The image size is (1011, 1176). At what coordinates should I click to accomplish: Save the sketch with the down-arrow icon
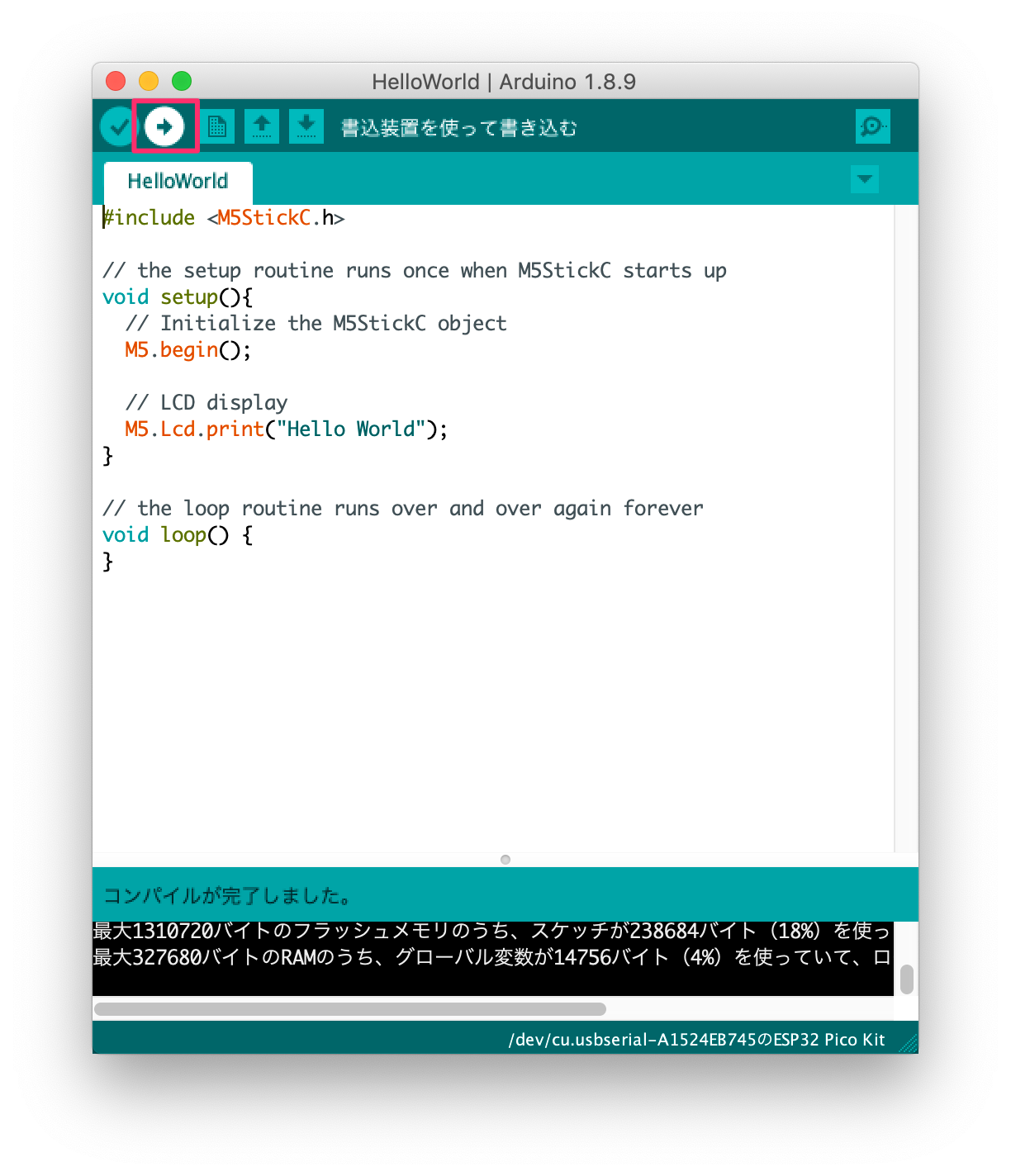306,126
